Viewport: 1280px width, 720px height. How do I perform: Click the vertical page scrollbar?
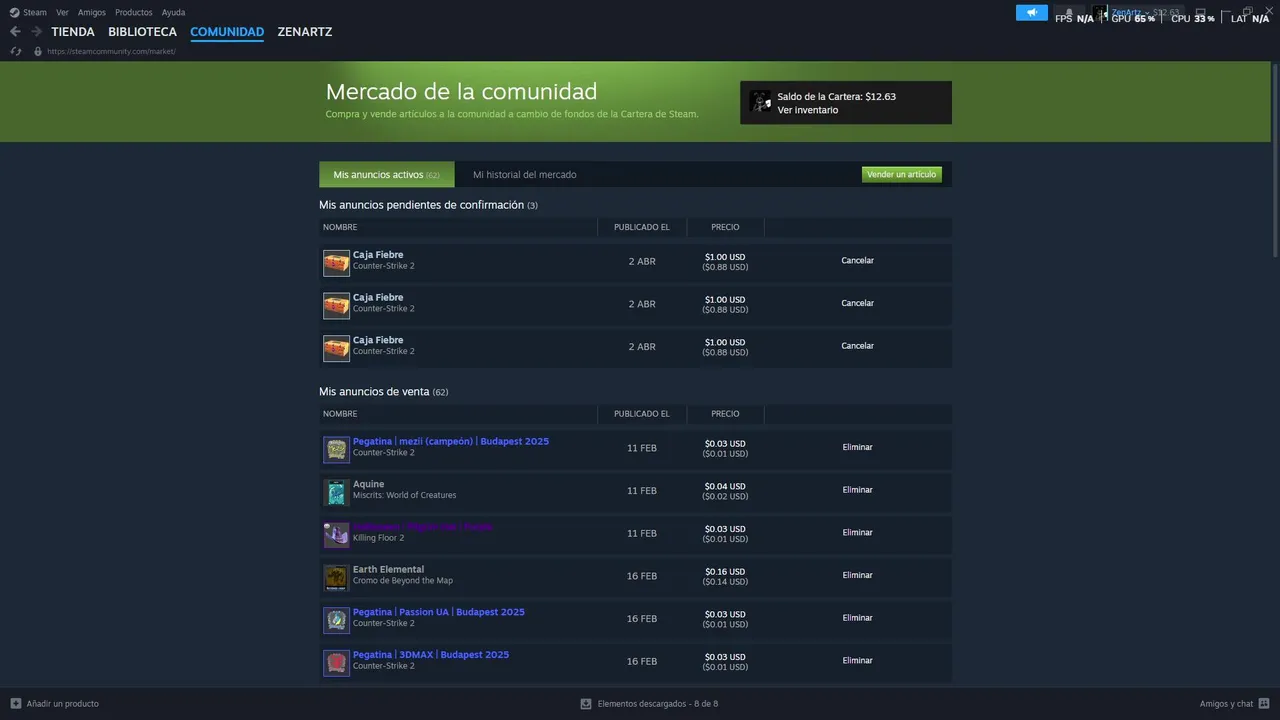(x=1275, y=161)
